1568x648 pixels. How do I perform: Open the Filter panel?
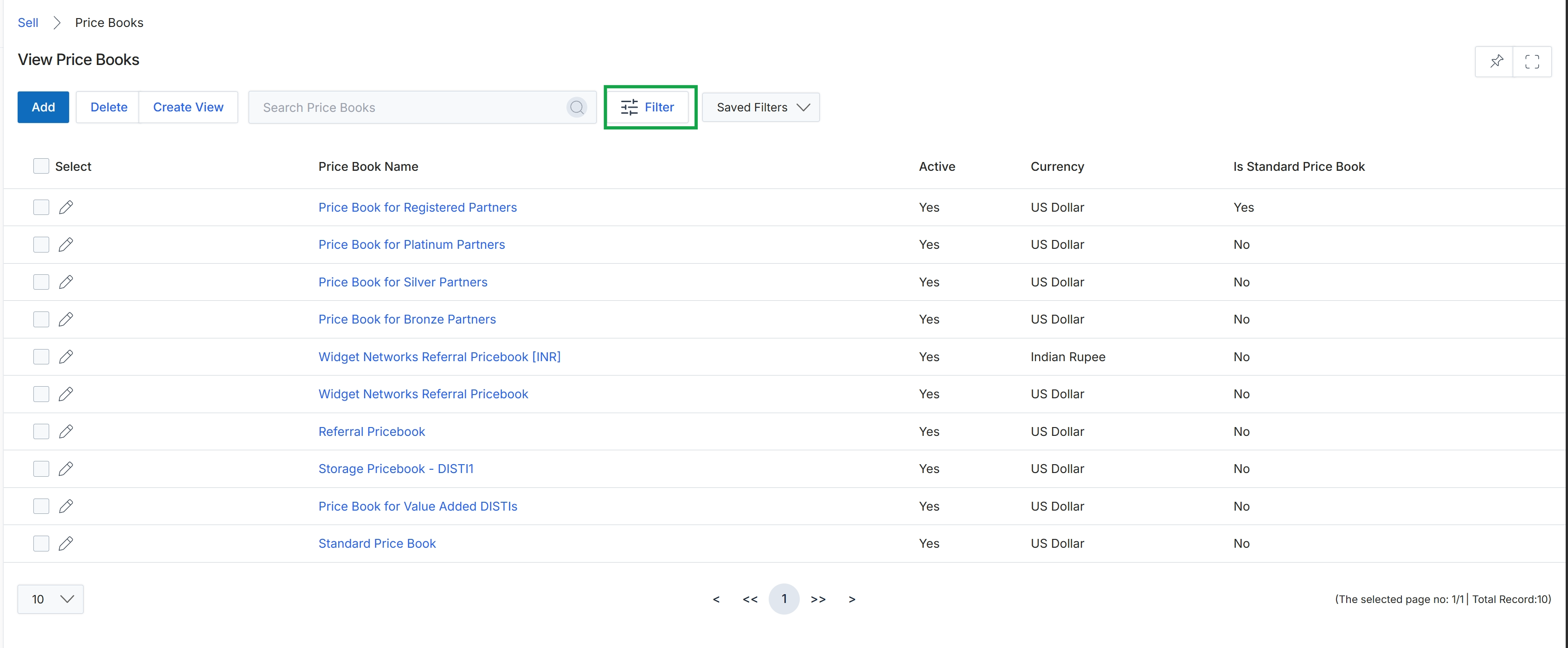point(647,107)
